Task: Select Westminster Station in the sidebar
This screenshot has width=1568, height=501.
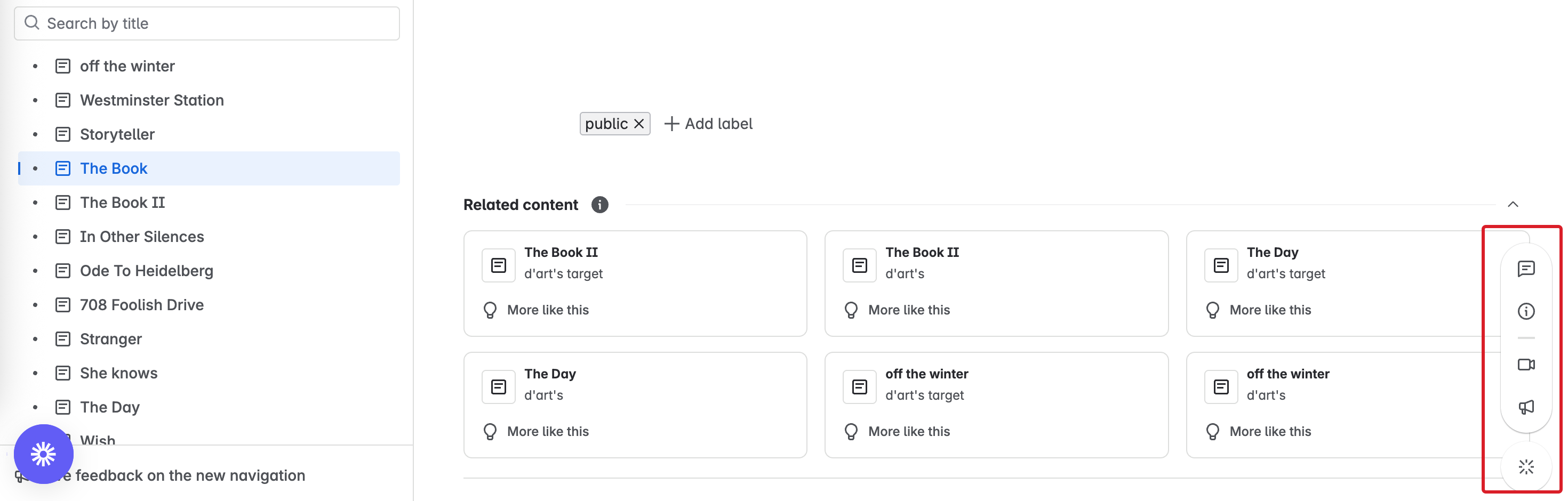Action: [152, 100]
